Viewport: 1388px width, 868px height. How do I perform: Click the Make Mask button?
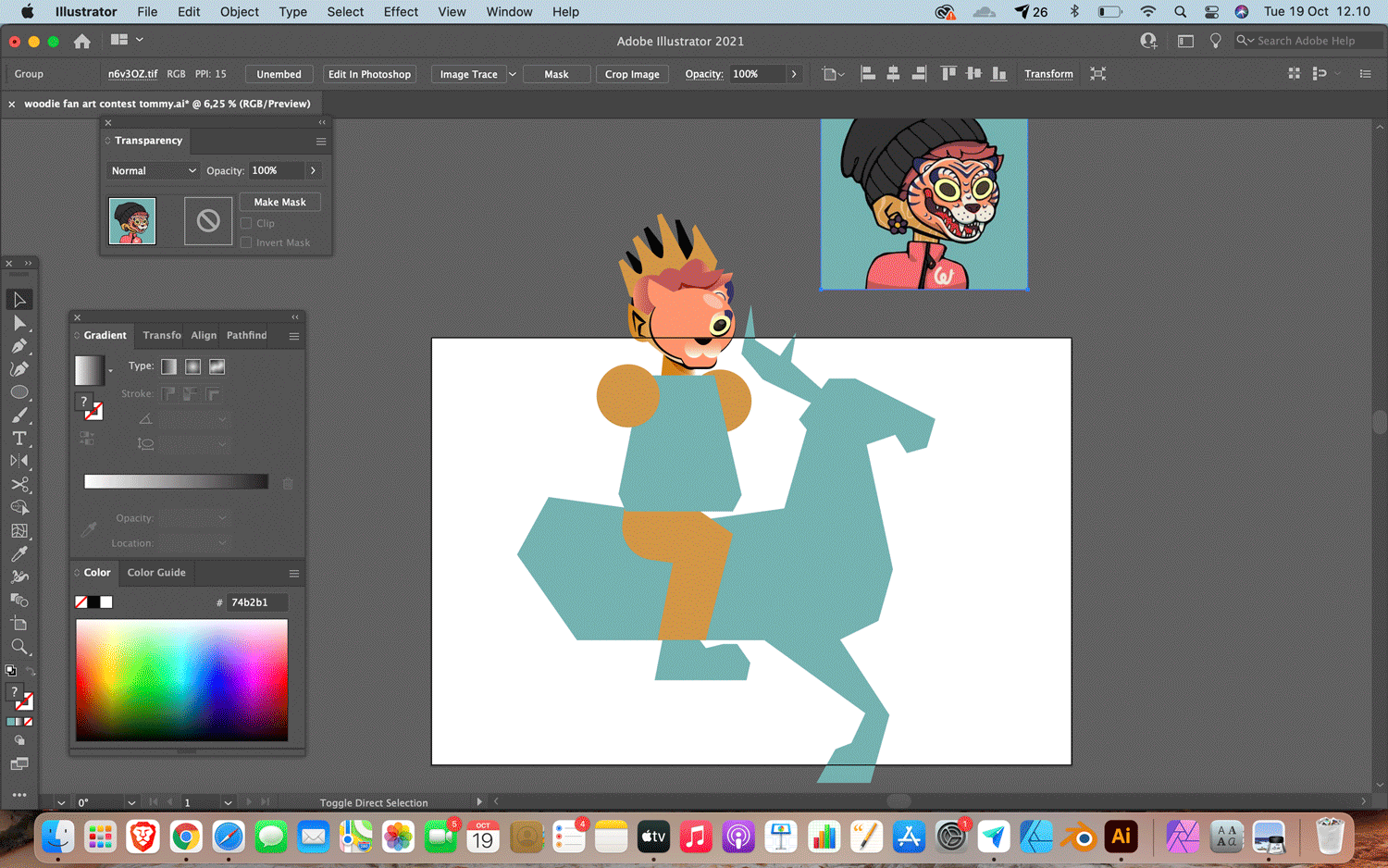click(x=280, y=202)
